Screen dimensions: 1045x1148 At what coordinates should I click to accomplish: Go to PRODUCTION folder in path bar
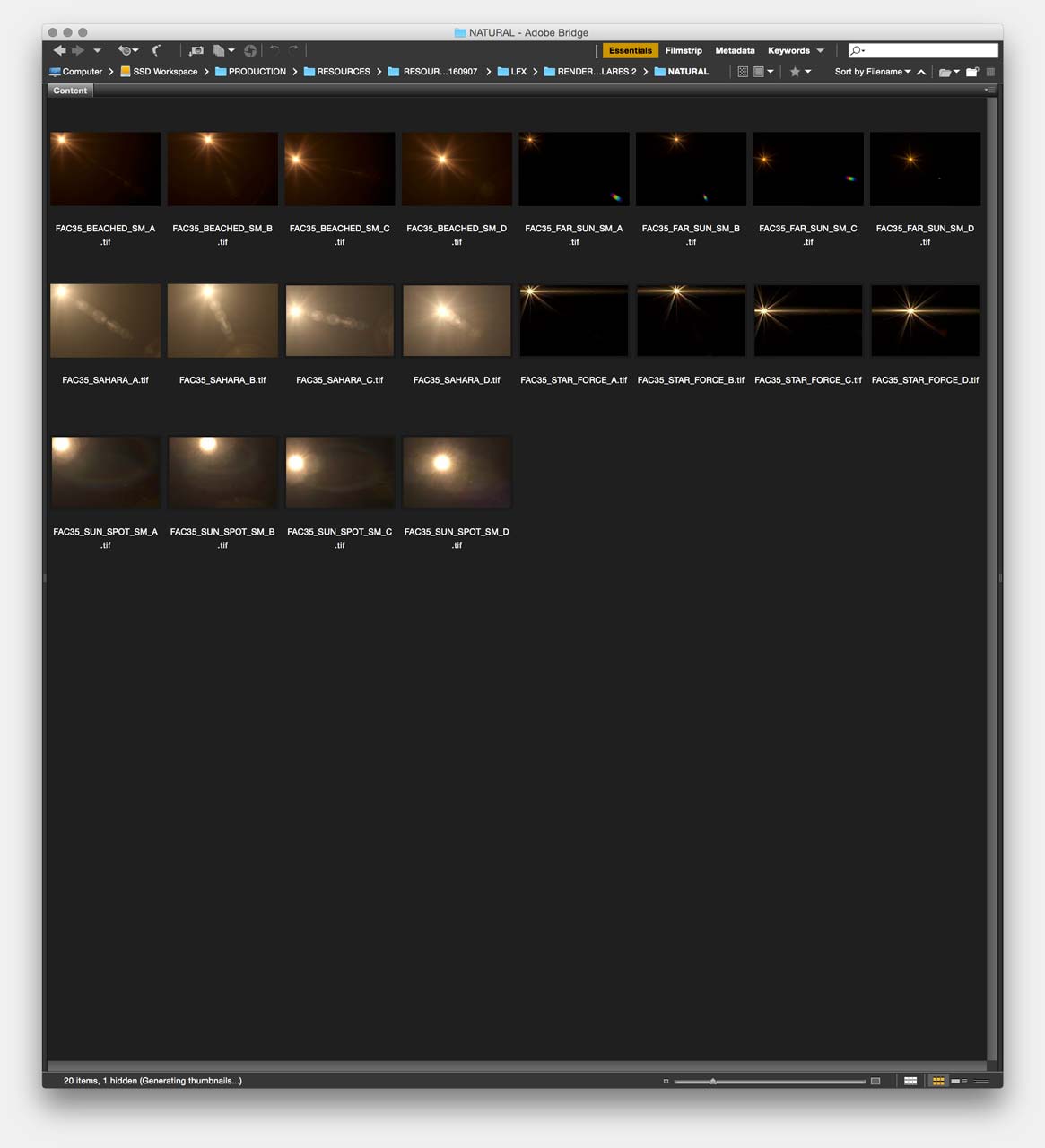coord(250,72)
